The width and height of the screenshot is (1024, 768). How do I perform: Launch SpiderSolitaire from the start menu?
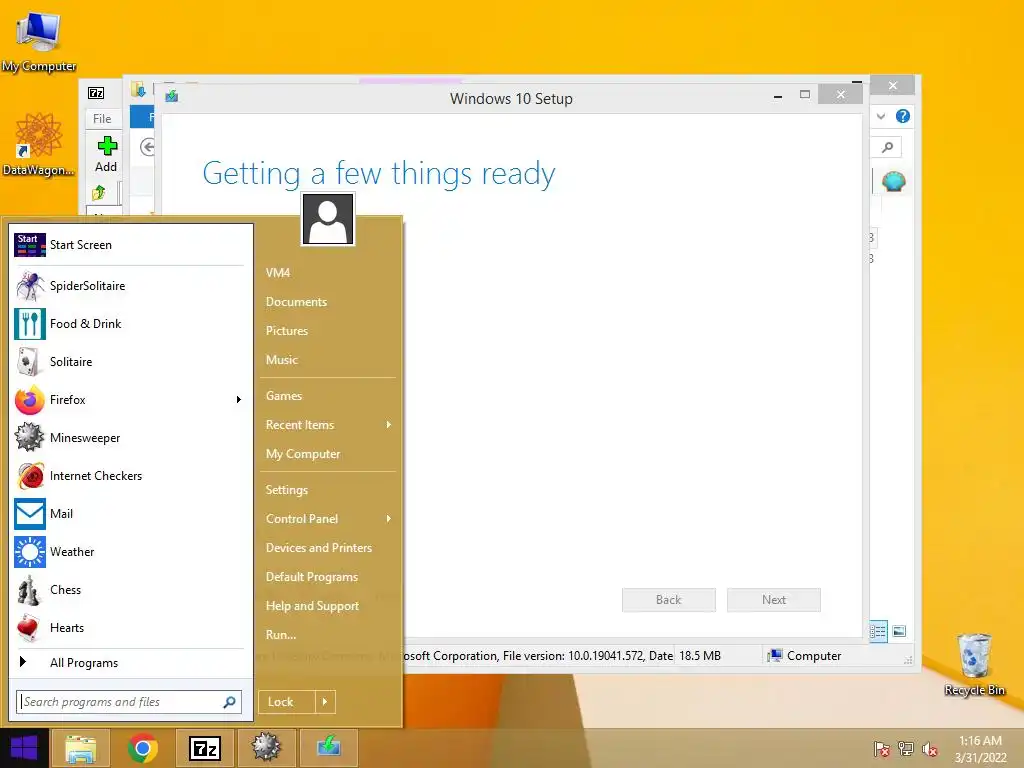[129, 286]
